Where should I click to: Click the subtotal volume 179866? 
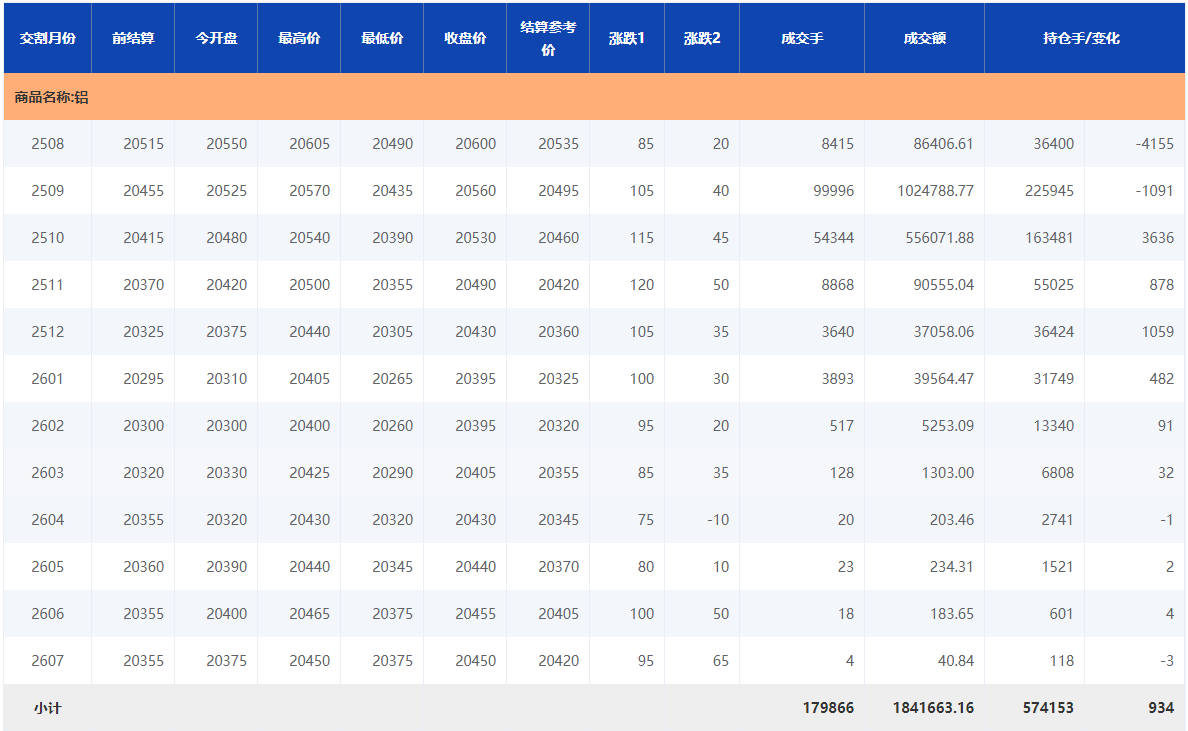[x=828, y=708]
